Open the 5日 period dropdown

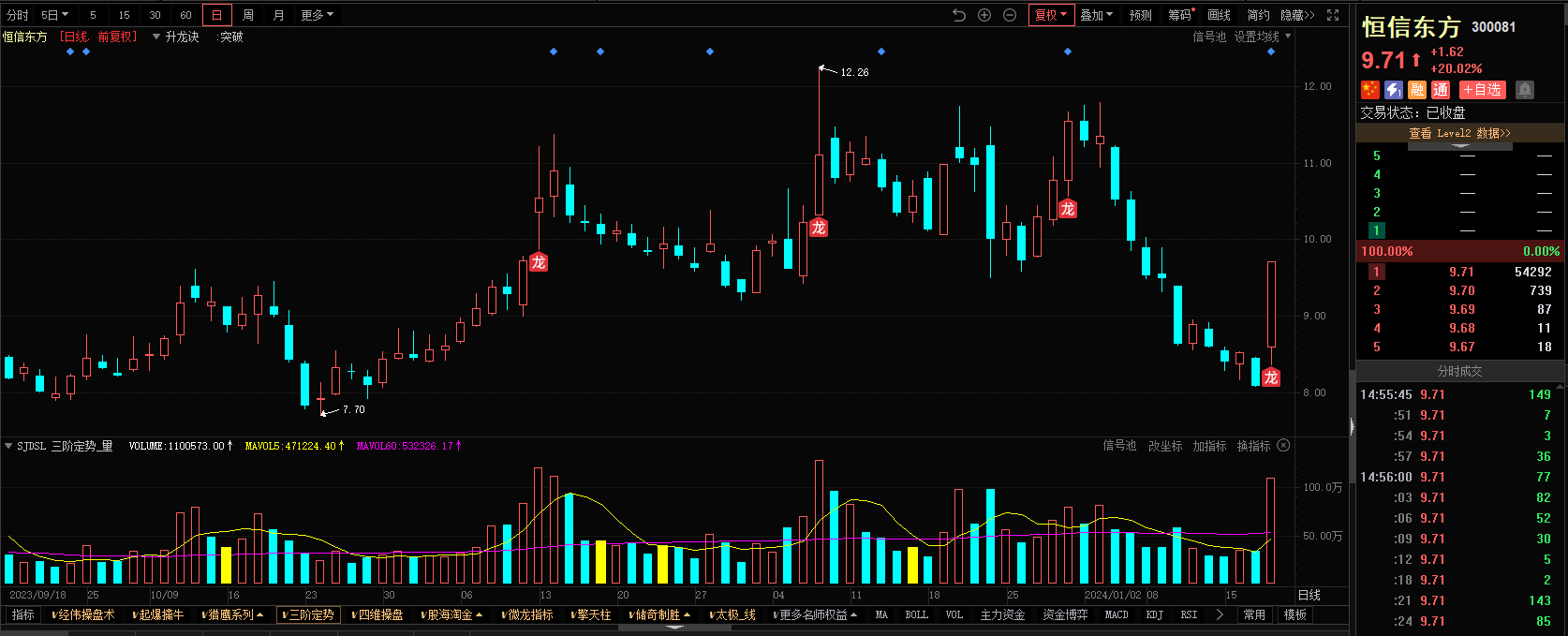(x=55, y=15)
